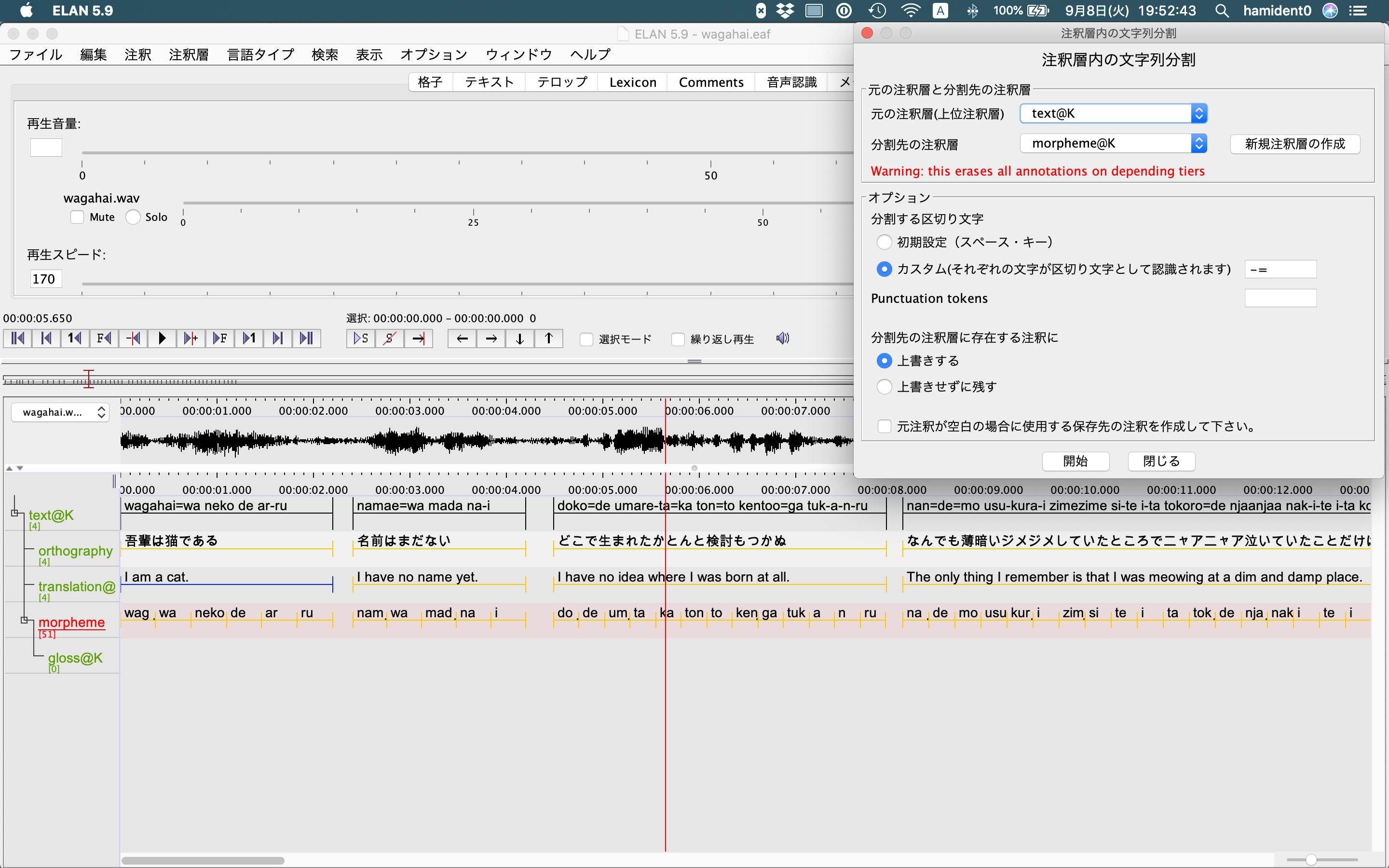
Task: Click the Go to begin transport icon
Action: coord(17,338)
